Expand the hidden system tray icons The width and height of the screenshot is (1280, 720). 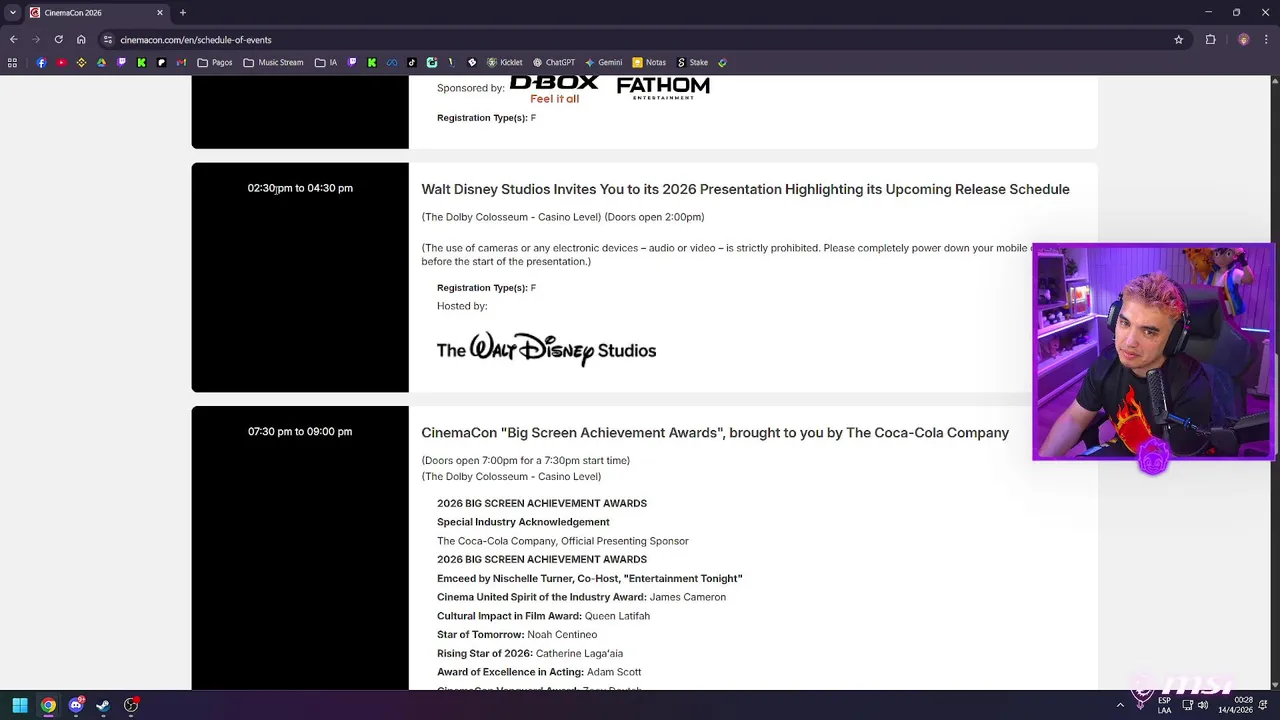1120,705
